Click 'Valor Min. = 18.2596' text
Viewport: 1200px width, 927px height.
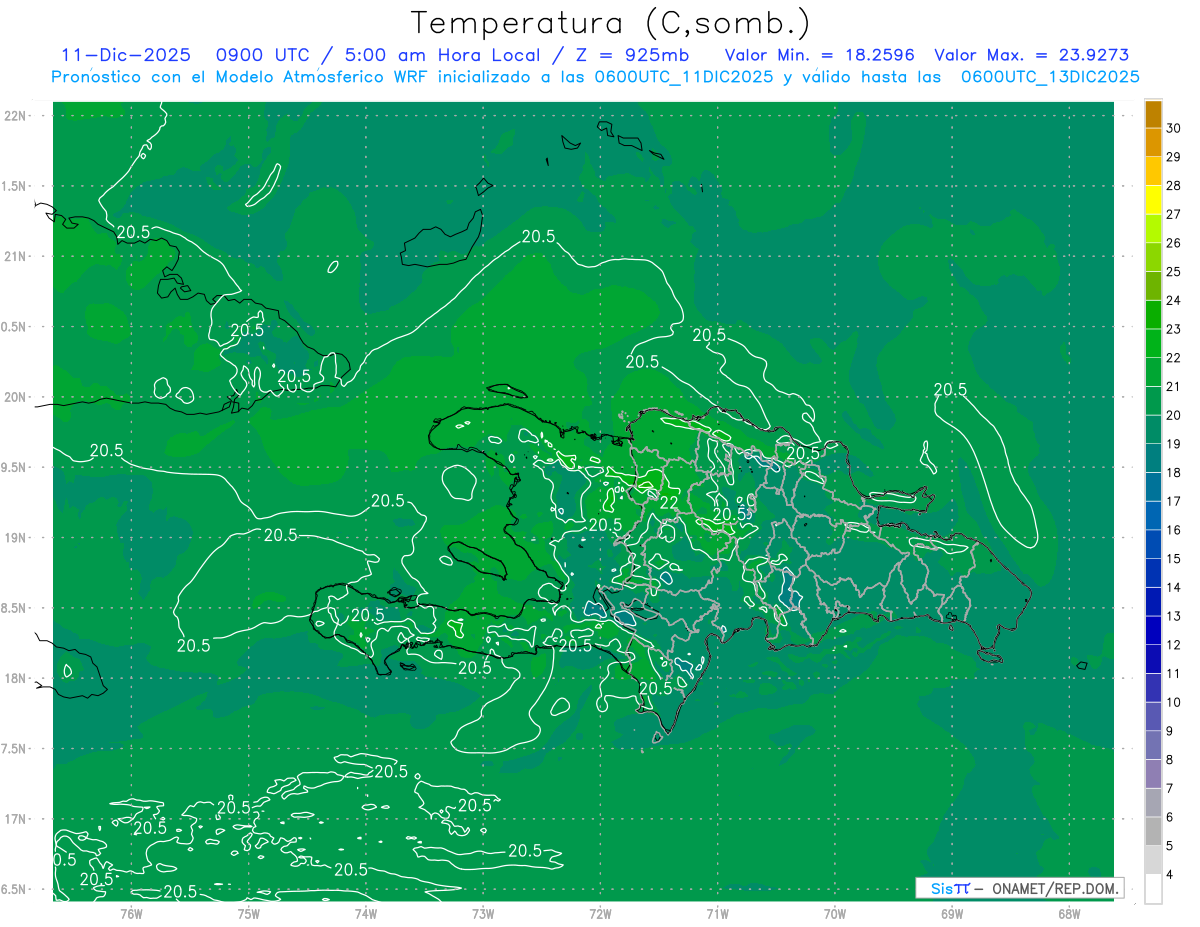[x=819, y=55]
